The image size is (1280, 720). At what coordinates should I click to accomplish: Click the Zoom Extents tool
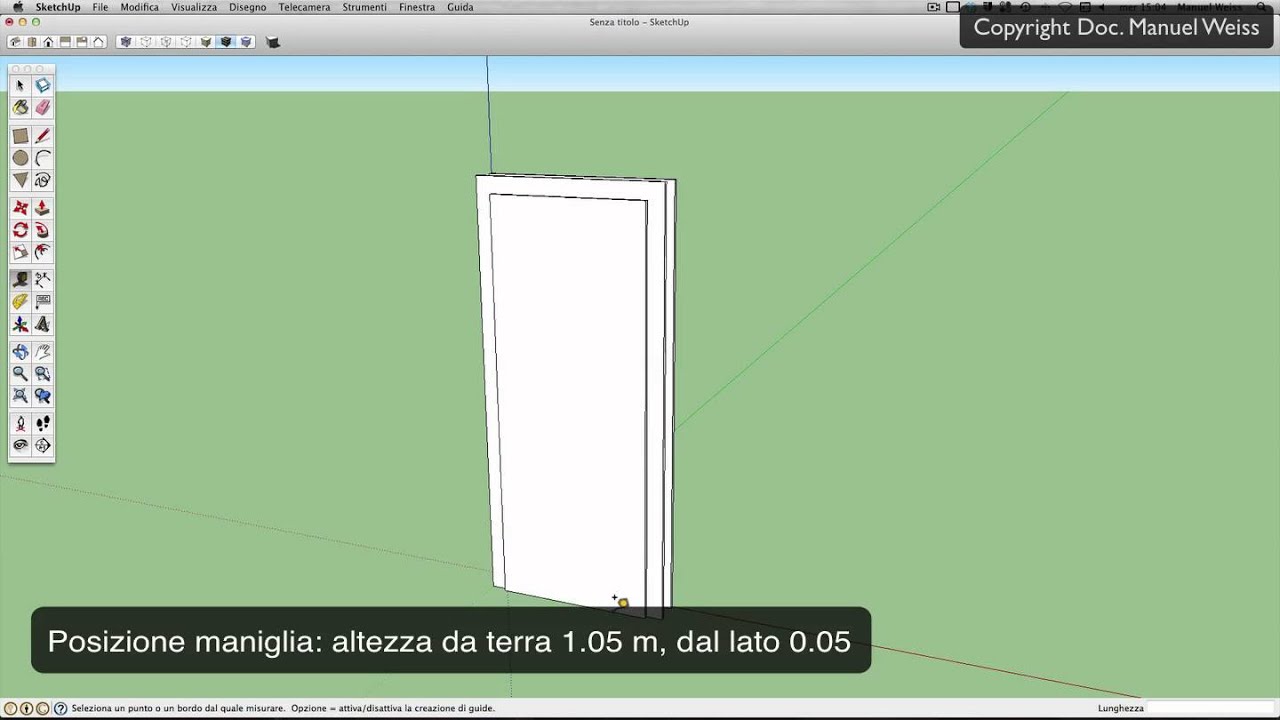20,396
